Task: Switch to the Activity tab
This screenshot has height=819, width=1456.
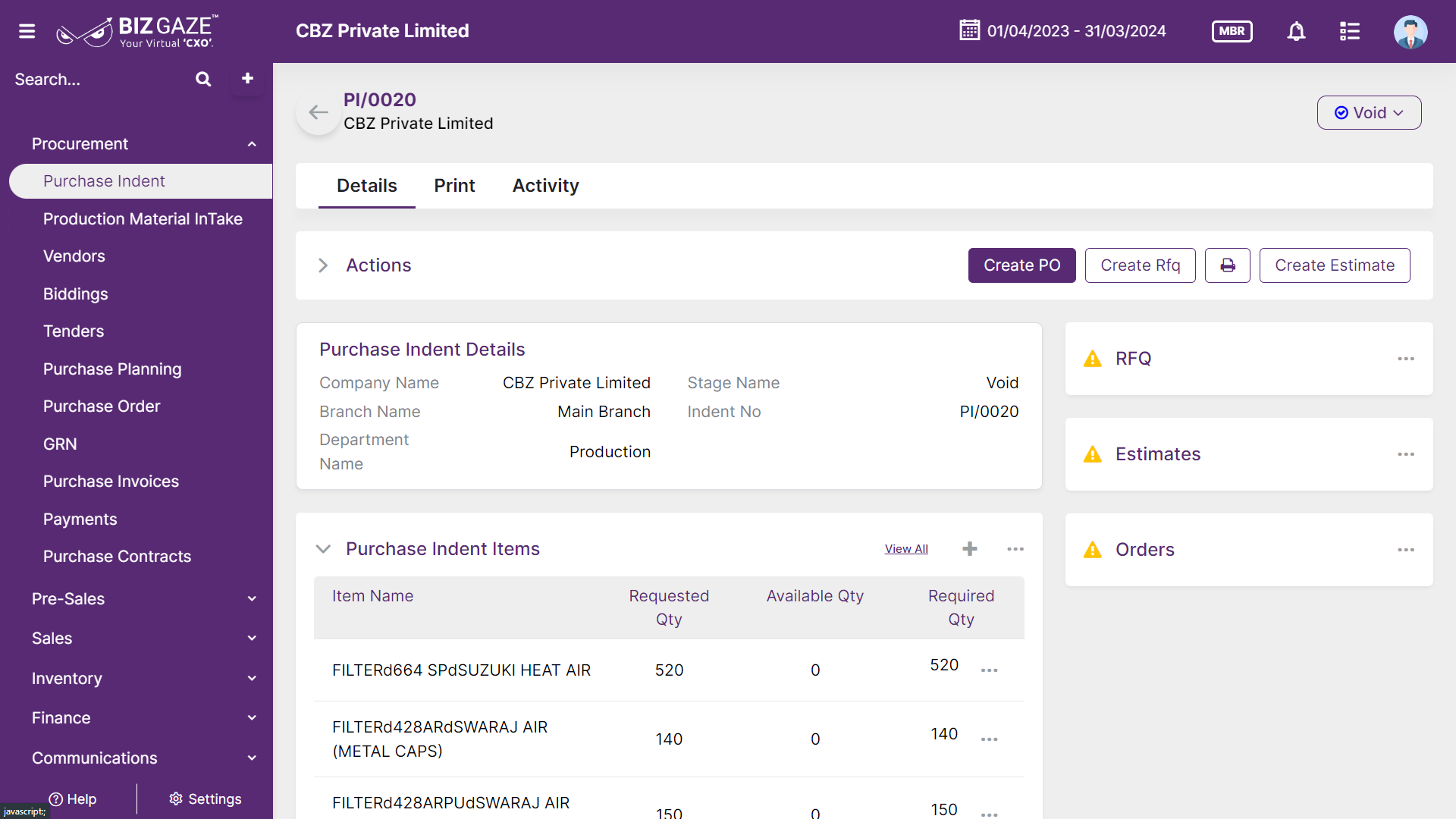Action: pyautogui.click(x=545, y=186)
